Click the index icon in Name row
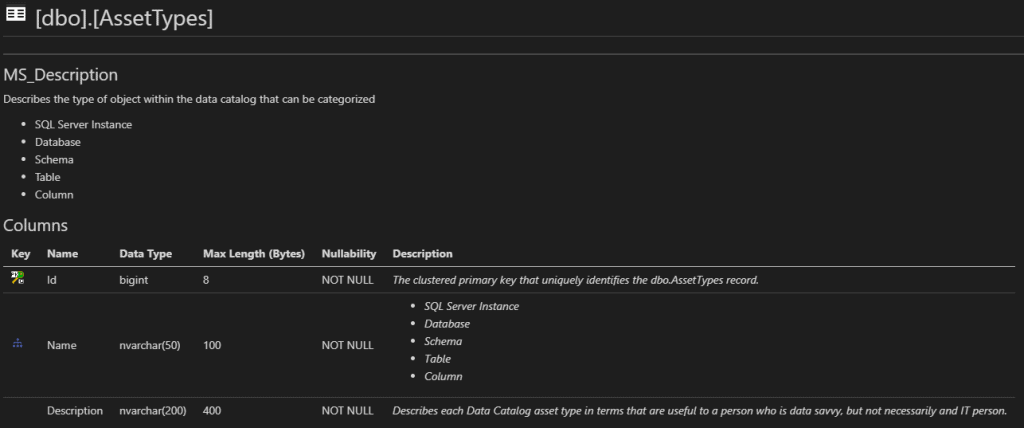Viewport: 1024px width, 428px height. click(17, 344)
